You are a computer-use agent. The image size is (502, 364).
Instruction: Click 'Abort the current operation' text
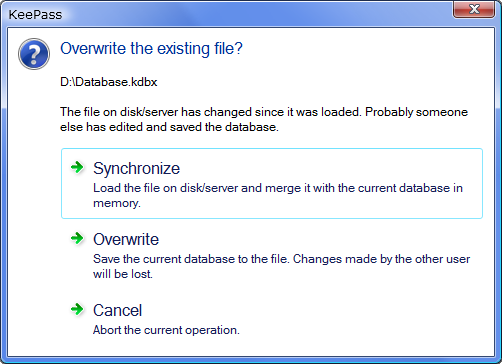coord(166,330)
